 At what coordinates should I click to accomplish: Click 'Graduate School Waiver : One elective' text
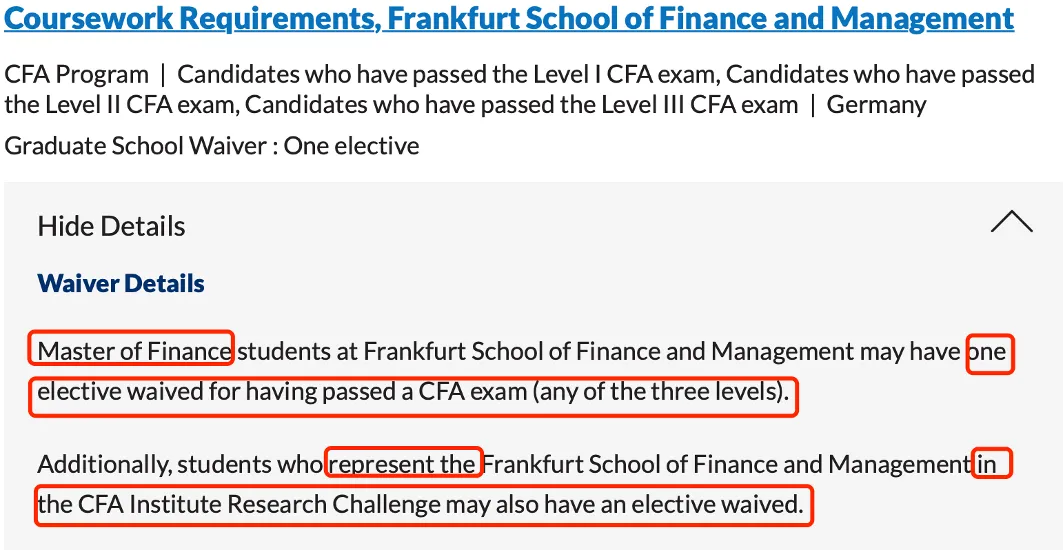[212, 145]
